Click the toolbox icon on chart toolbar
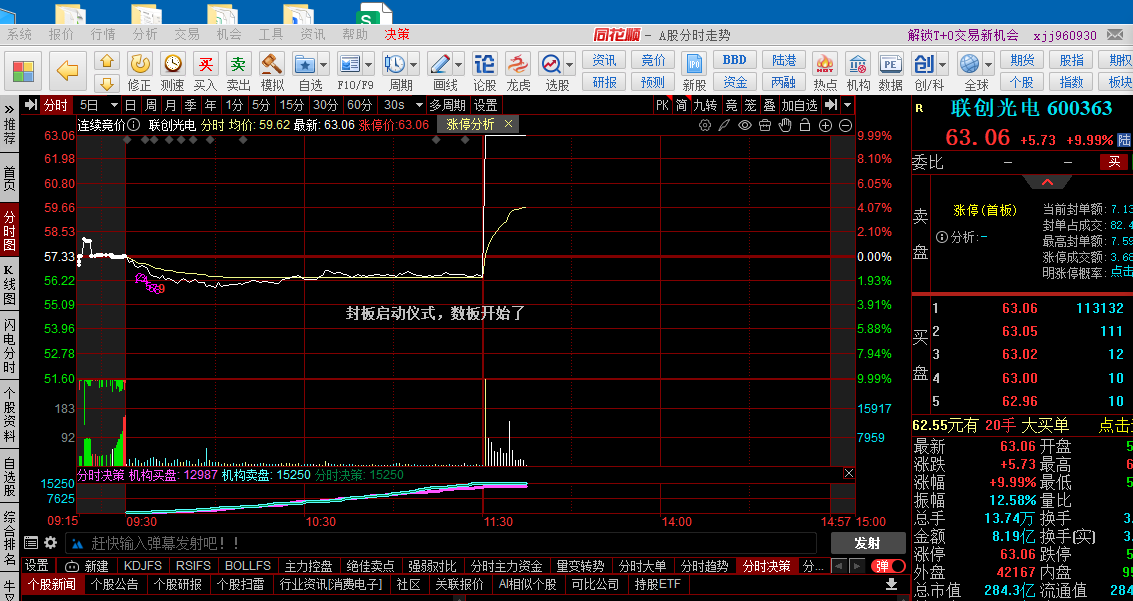 (764, 125)
